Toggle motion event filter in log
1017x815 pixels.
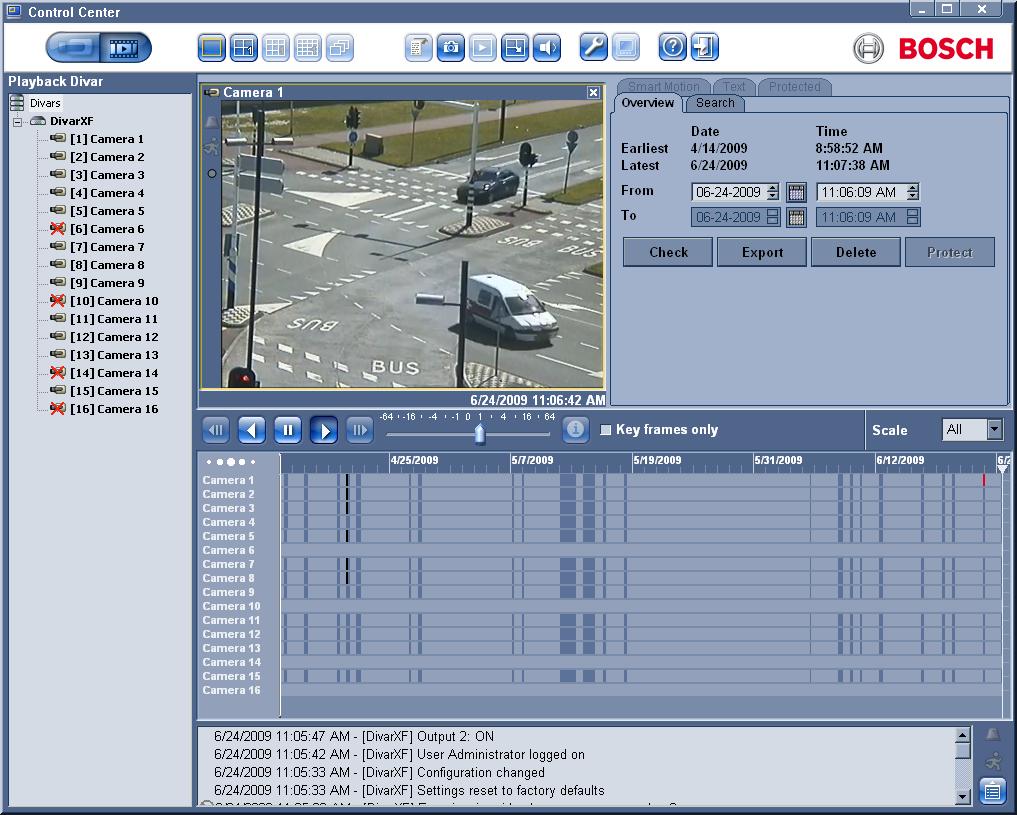993,761
